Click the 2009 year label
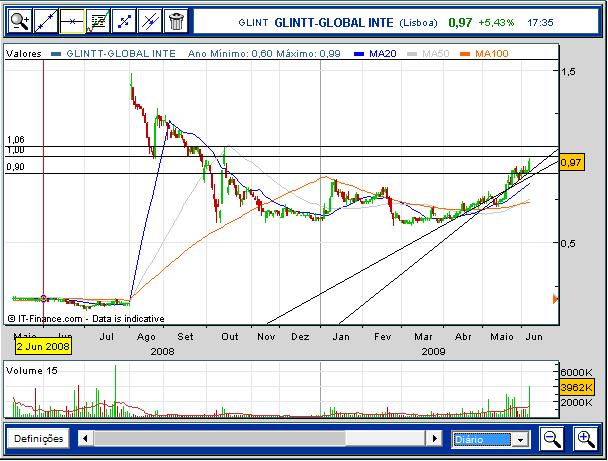This screenshot has width=608, height=461. (433, 352)
